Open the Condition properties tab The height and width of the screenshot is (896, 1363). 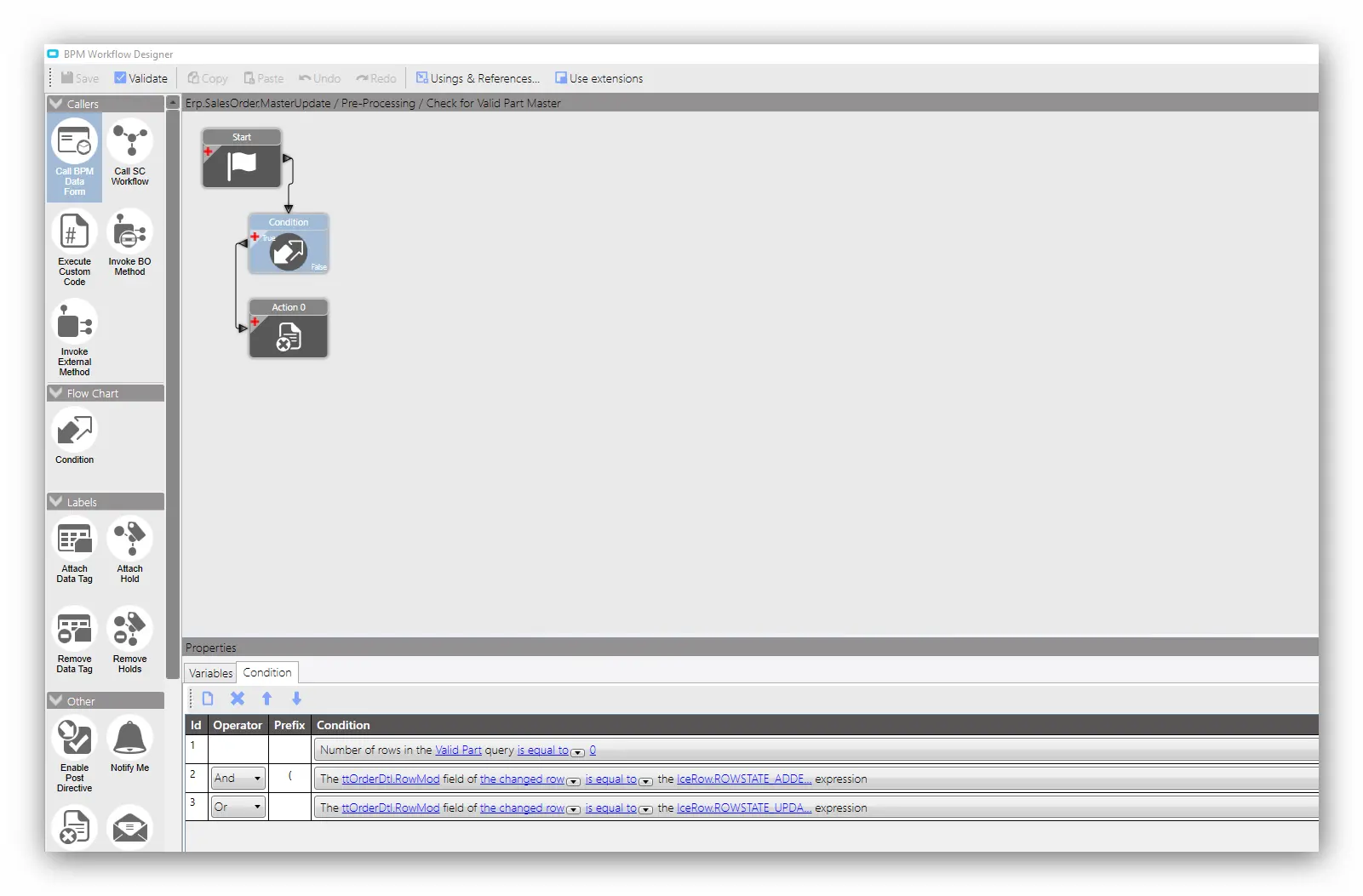[267, 673]
